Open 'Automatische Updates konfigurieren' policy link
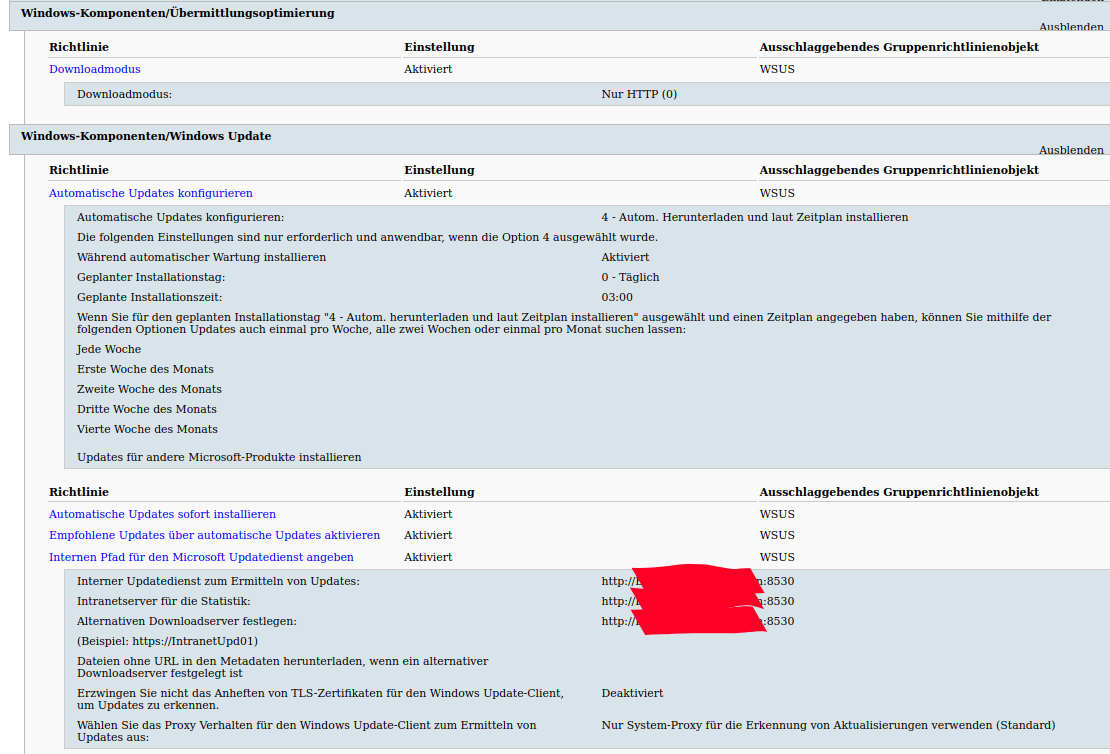 (x=151, y=193)
